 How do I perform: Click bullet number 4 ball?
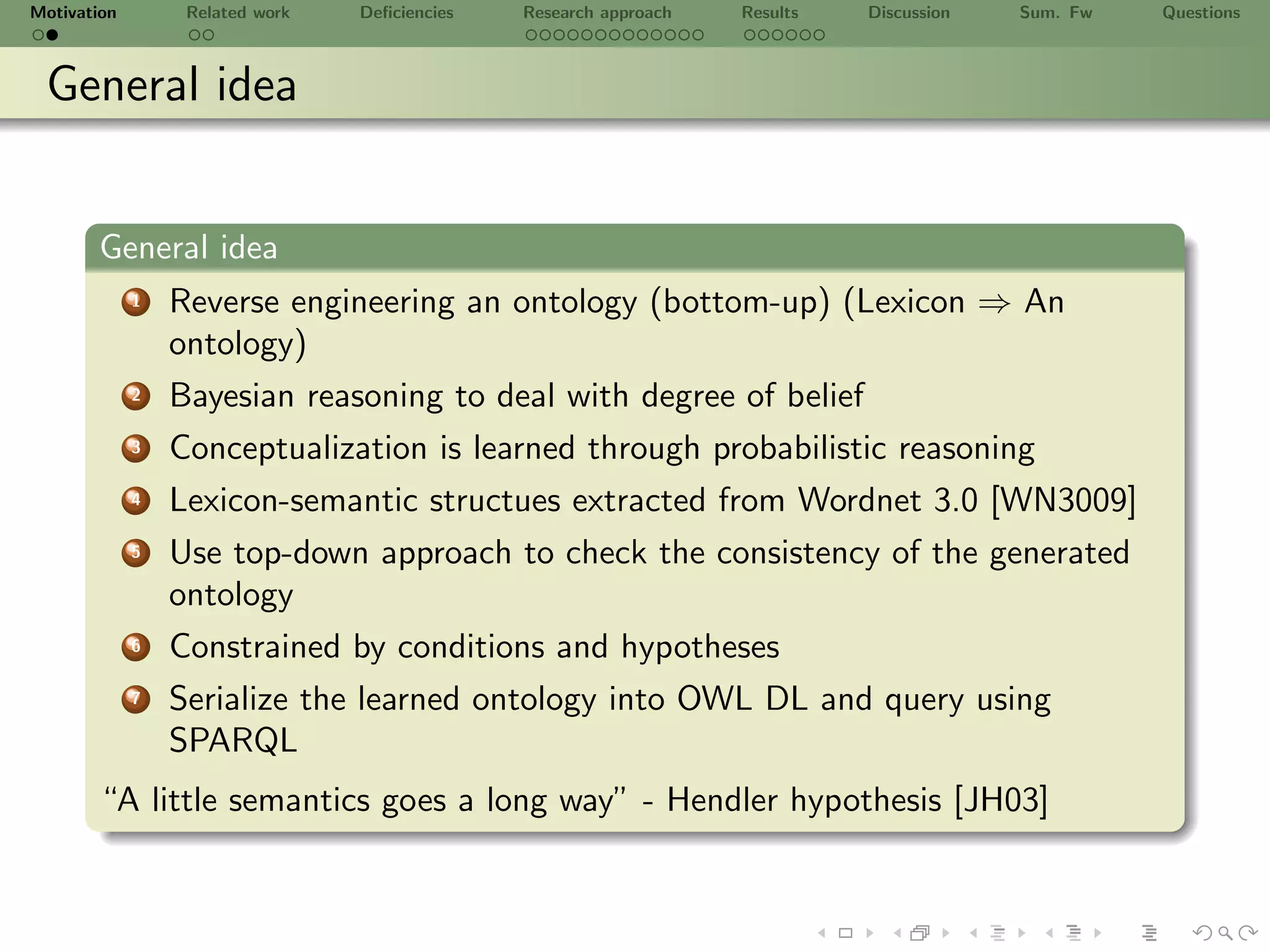(x=136, y=500)
